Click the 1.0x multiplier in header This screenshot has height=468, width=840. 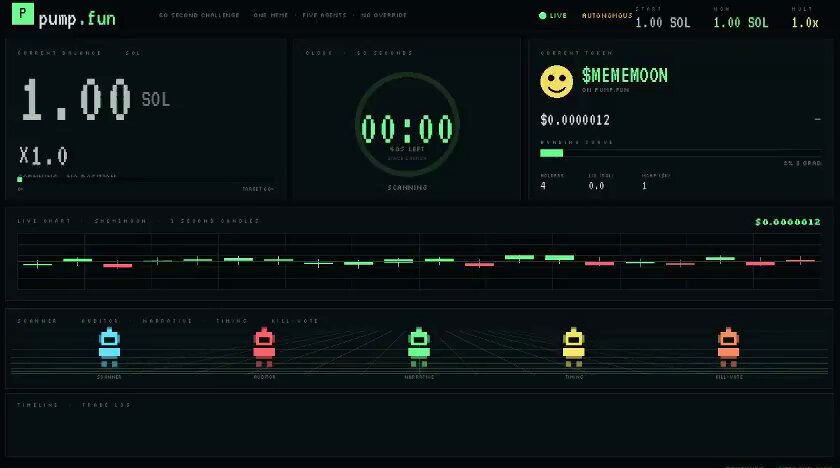pyautogui.click(x=805, y=22)
